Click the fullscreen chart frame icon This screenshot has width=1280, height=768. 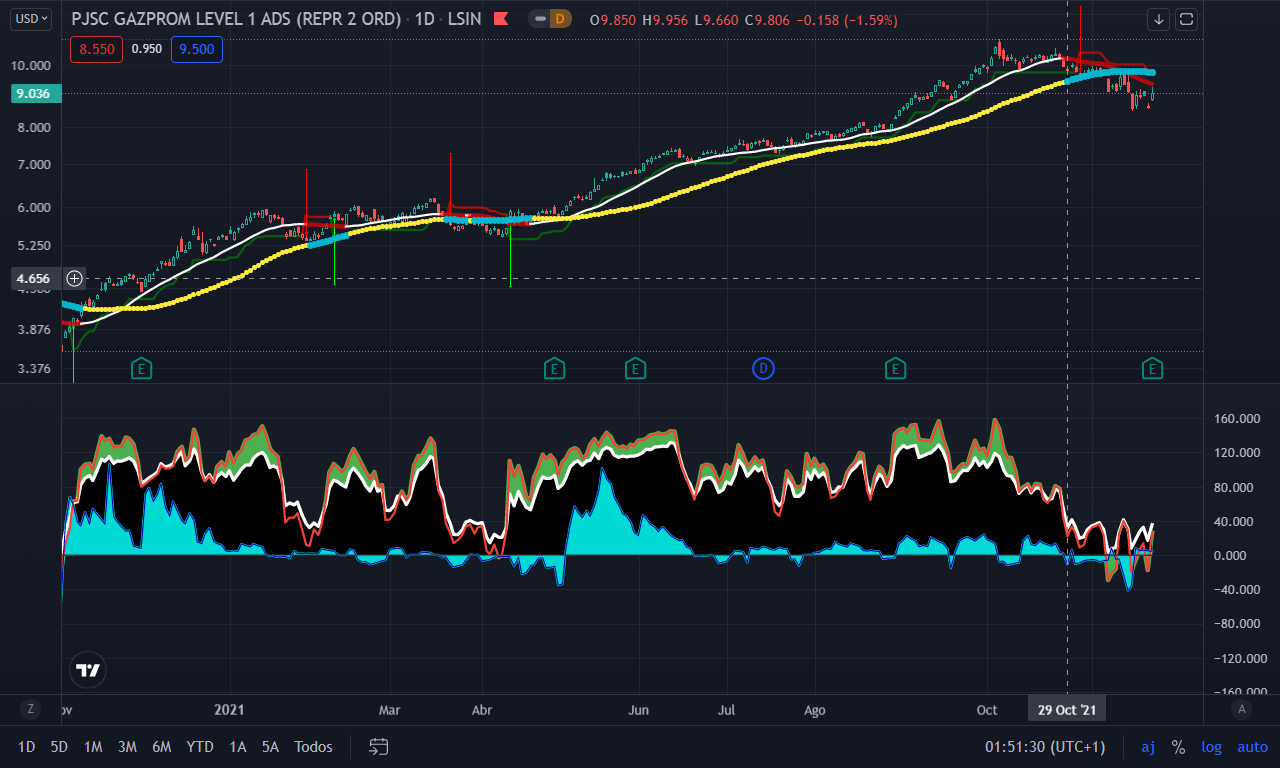pos(1186,19)
